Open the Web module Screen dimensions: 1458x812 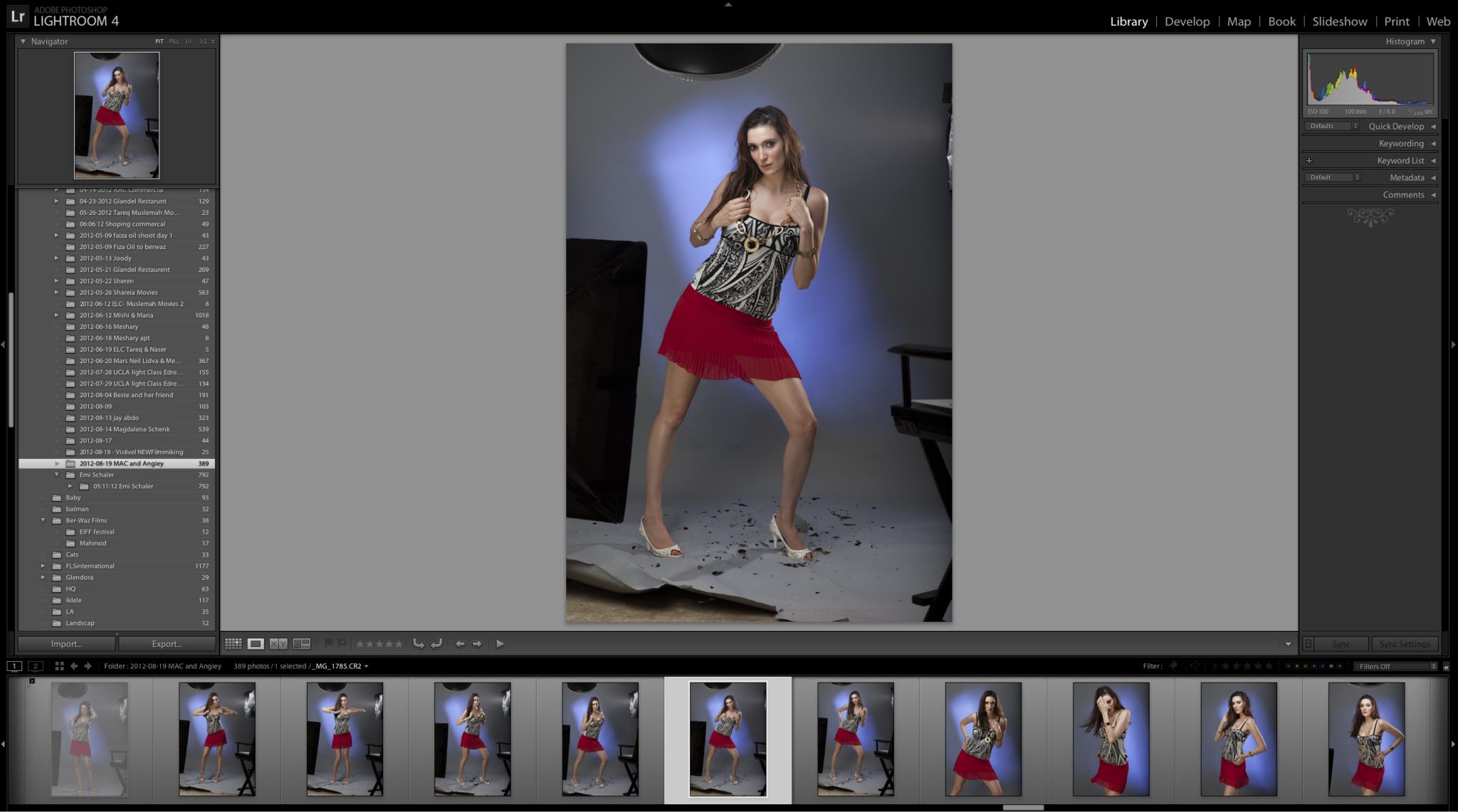tap(1438, 21)
